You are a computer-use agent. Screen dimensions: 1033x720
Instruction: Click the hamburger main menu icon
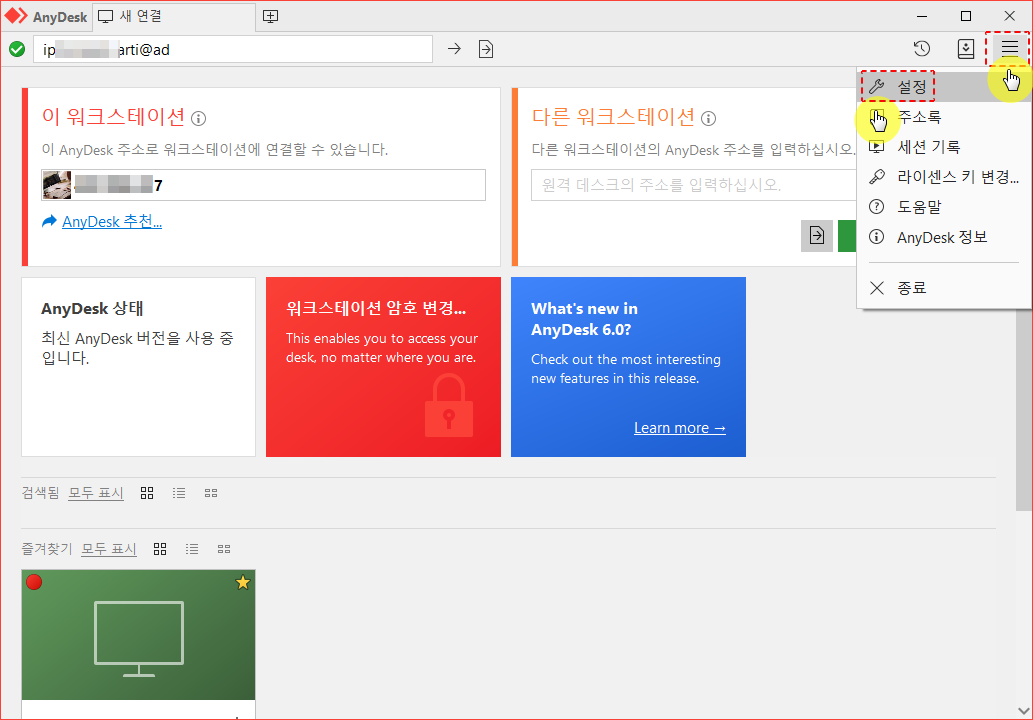click(x=1009, y=48)
